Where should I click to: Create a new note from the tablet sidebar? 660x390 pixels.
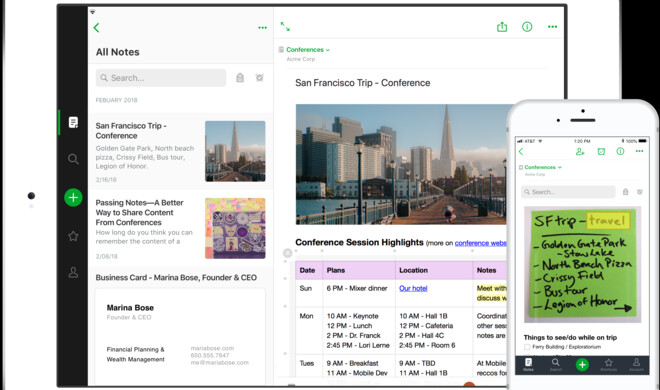[73, 197]
